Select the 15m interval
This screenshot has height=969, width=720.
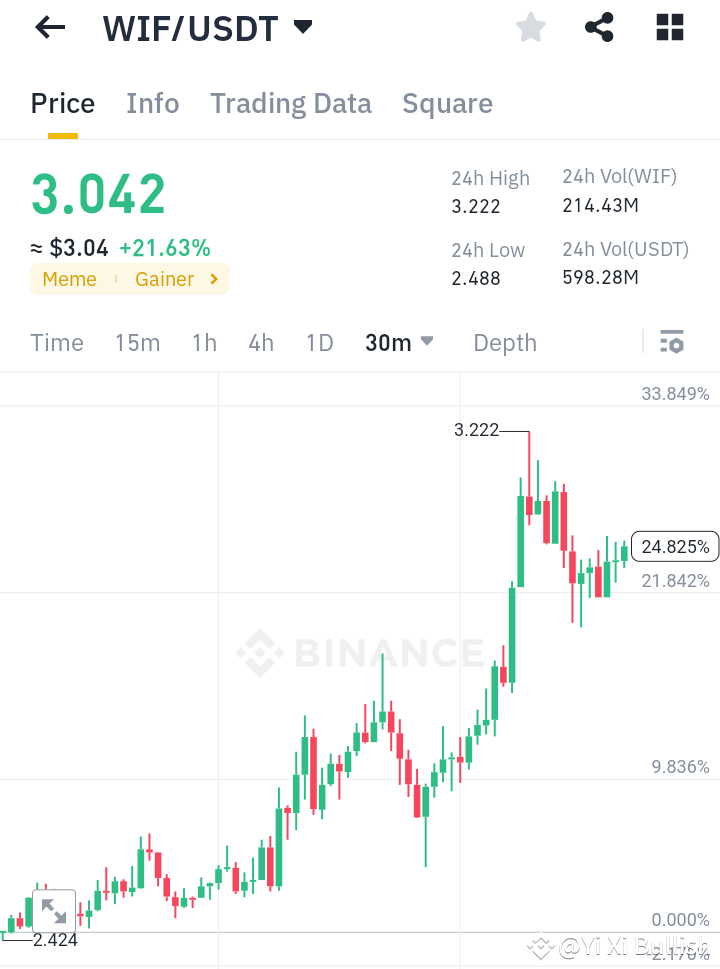(x=137, y=342)
